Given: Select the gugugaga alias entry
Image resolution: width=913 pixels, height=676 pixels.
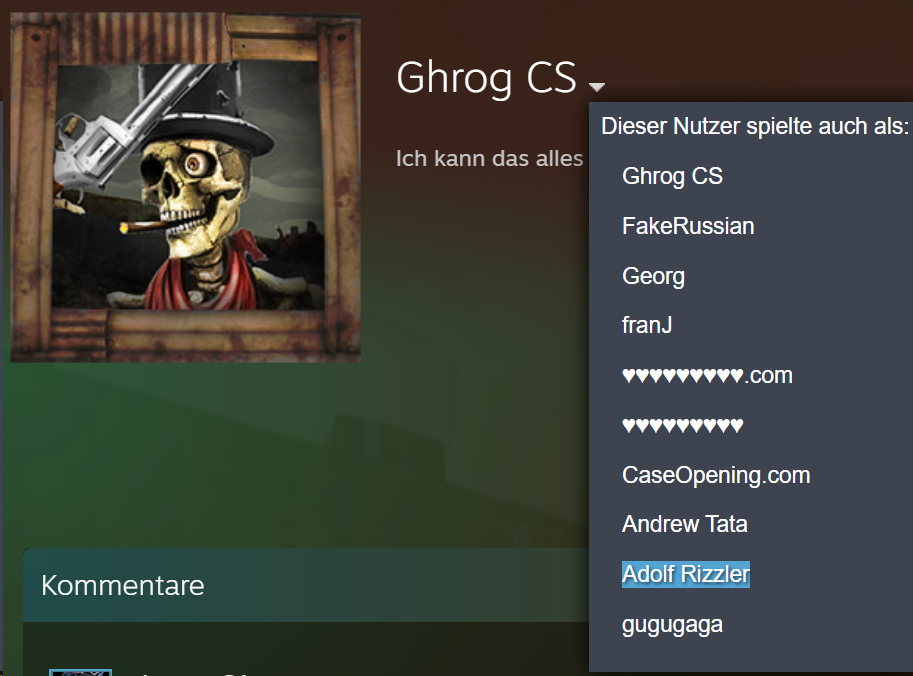Looking at the screenshot, I should click(673, 625).
